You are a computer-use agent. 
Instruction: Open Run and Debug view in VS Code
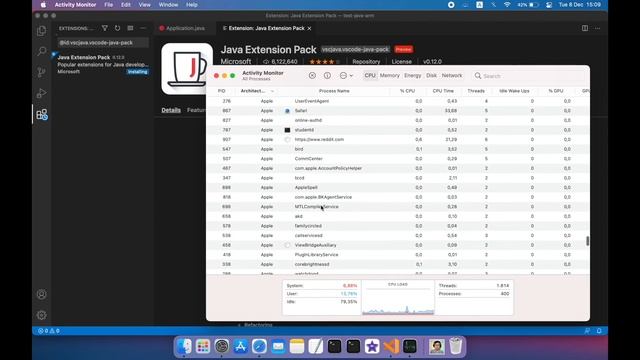pyautogui.click(x=42, y=93)
